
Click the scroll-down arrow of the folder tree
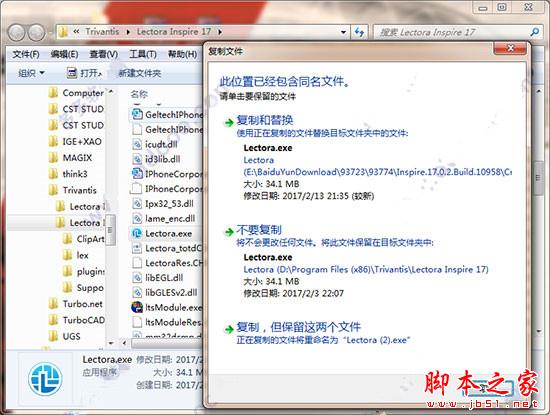pos(111,343)
